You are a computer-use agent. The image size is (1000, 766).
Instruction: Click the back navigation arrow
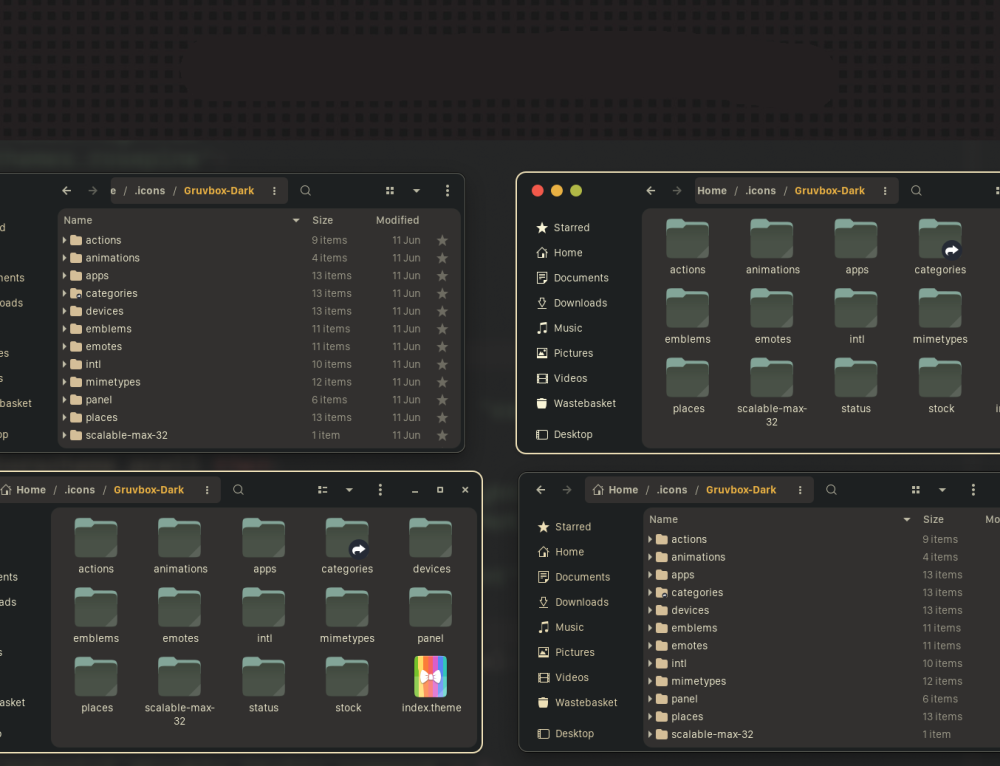coord(66,190)
